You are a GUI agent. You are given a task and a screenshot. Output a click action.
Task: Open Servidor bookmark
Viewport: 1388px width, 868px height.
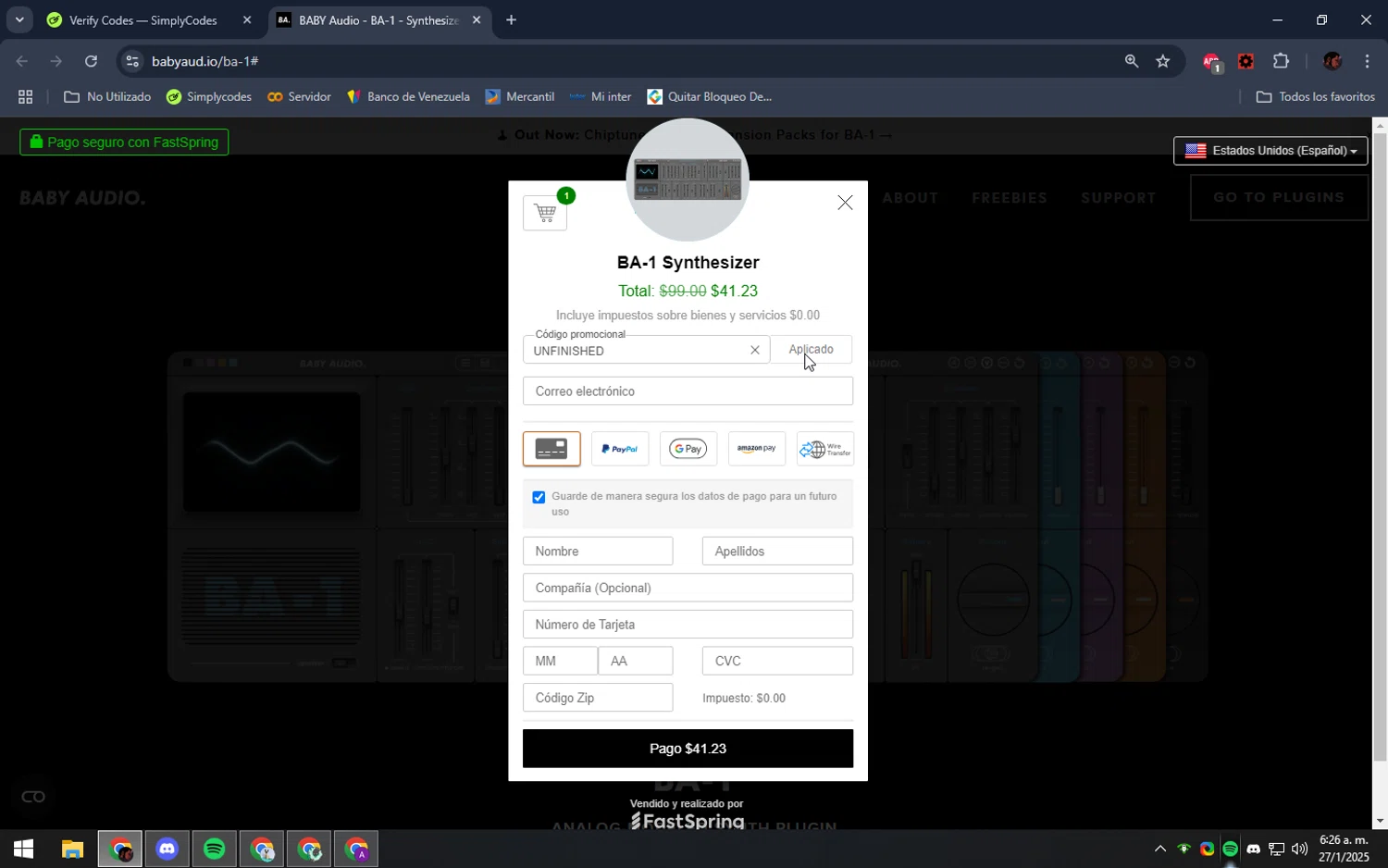(299, 97)
